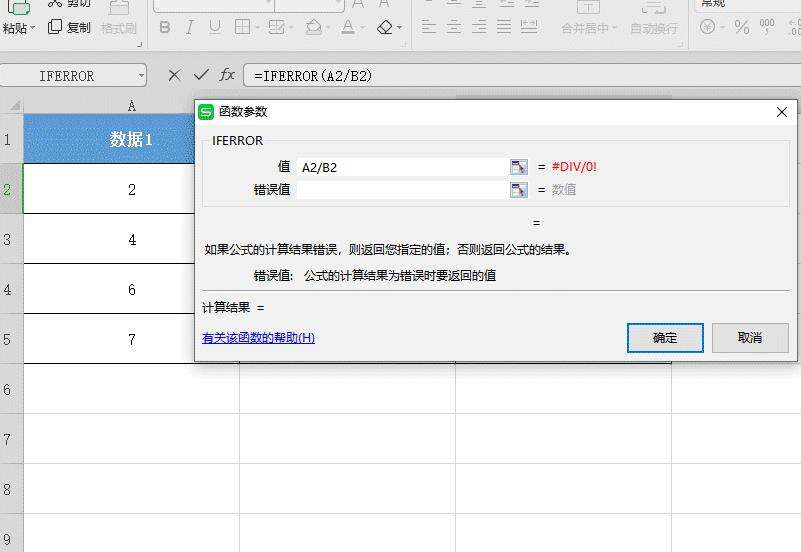
Task: Click the confirm formula checkmark icon
Action: pos(201,75)
